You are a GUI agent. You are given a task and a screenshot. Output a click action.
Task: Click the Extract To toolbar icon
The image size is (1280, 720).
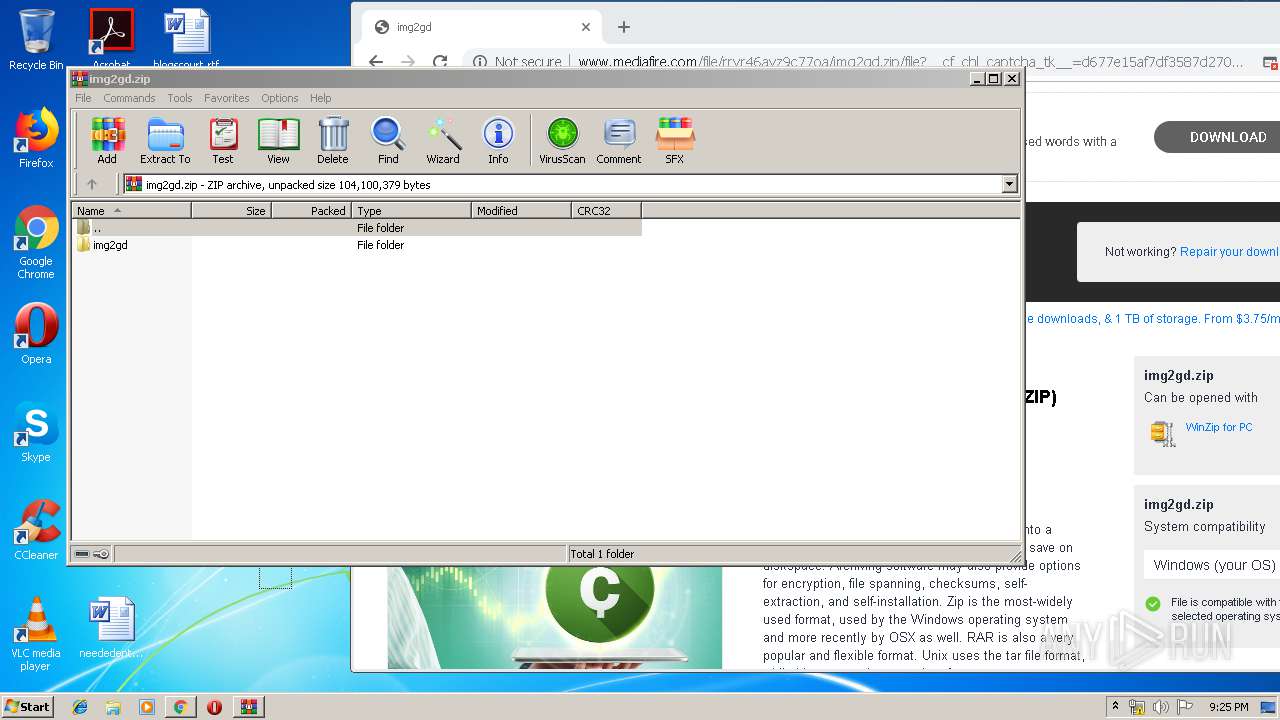click(x=165, y=141)
